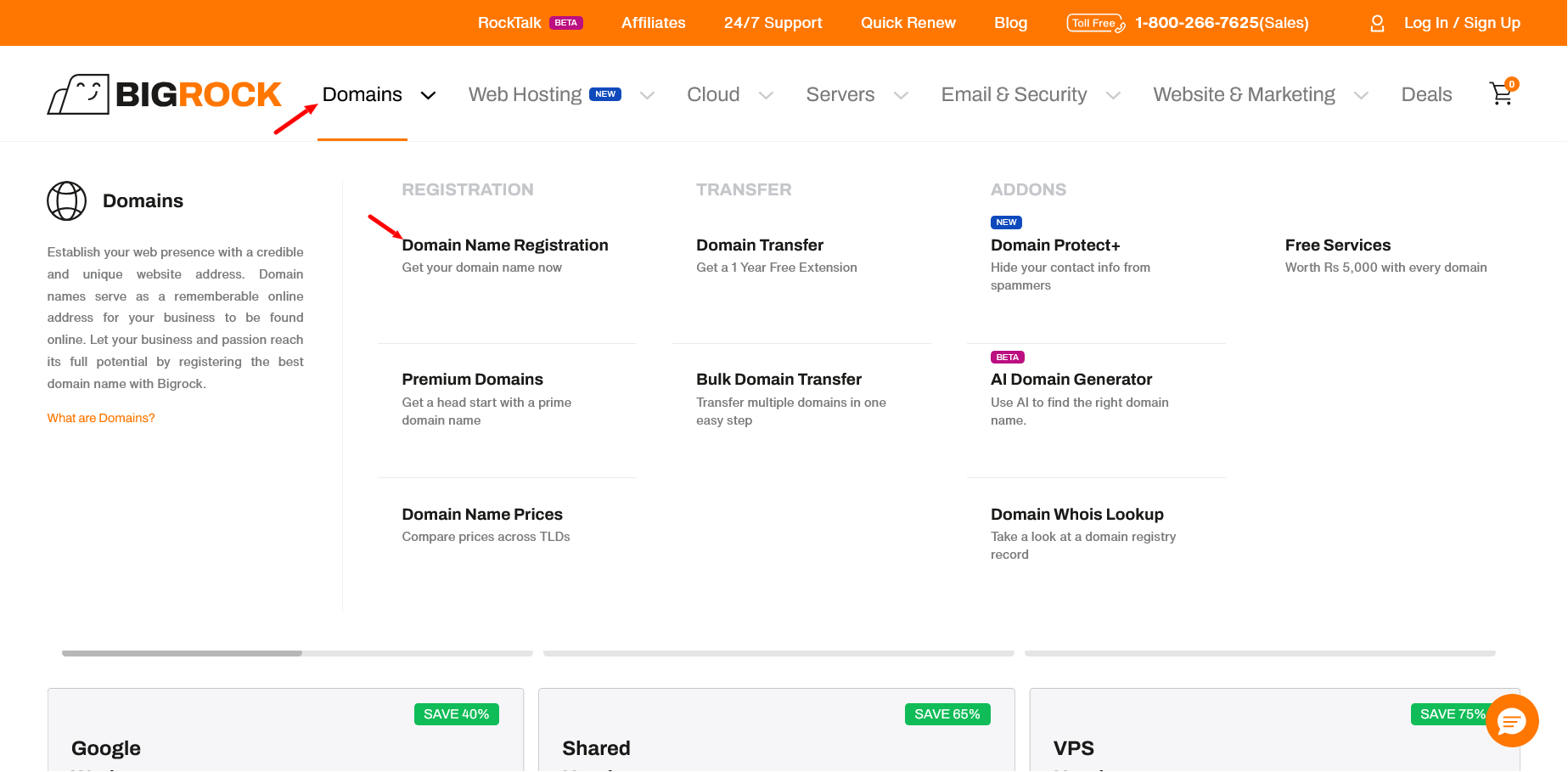Open the live chat bubble icon
This screenshot has height=772, width=1568.
pyautogui.click(x=1512, y=721)
